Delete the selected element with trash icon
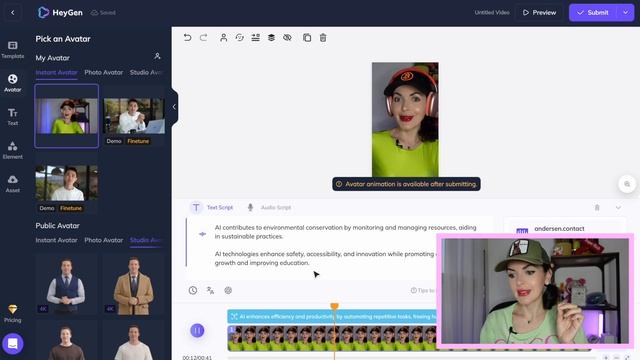The width and height of the screenshot is (640, 360). point(323,38)
